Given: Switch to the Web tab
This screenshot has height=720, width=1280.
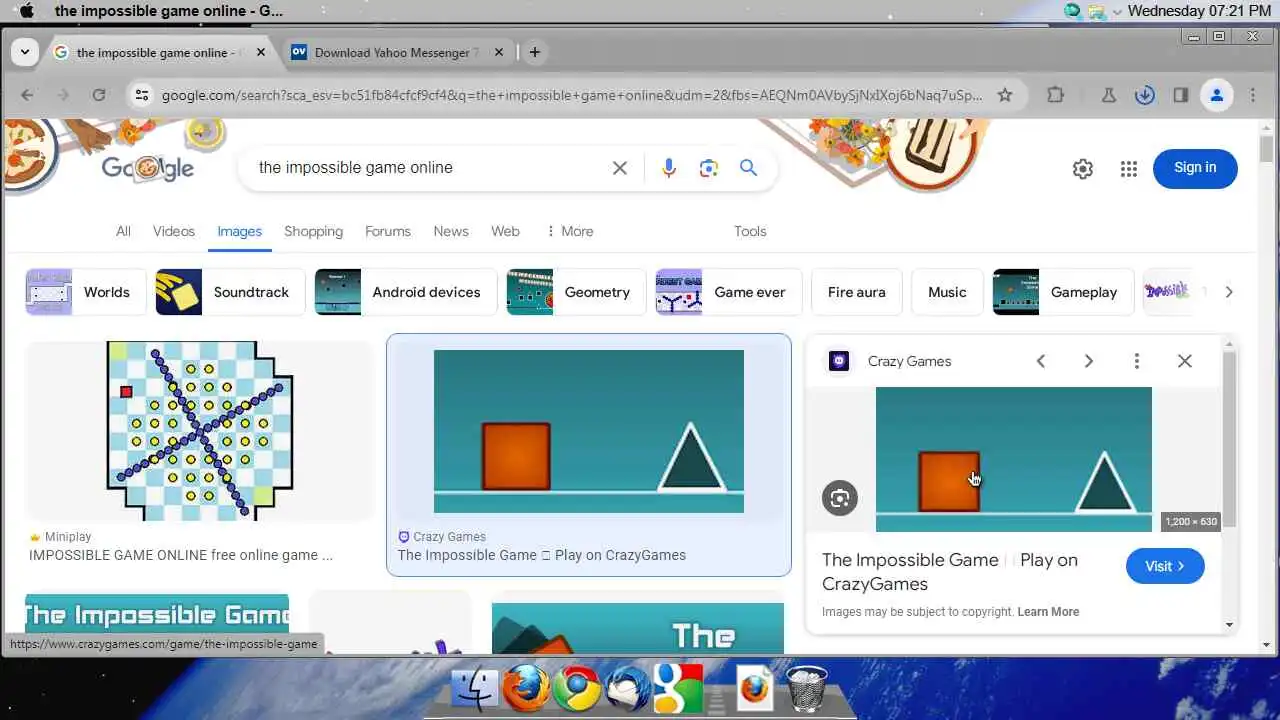Looking at the screenshot, I should click(505, 231).
